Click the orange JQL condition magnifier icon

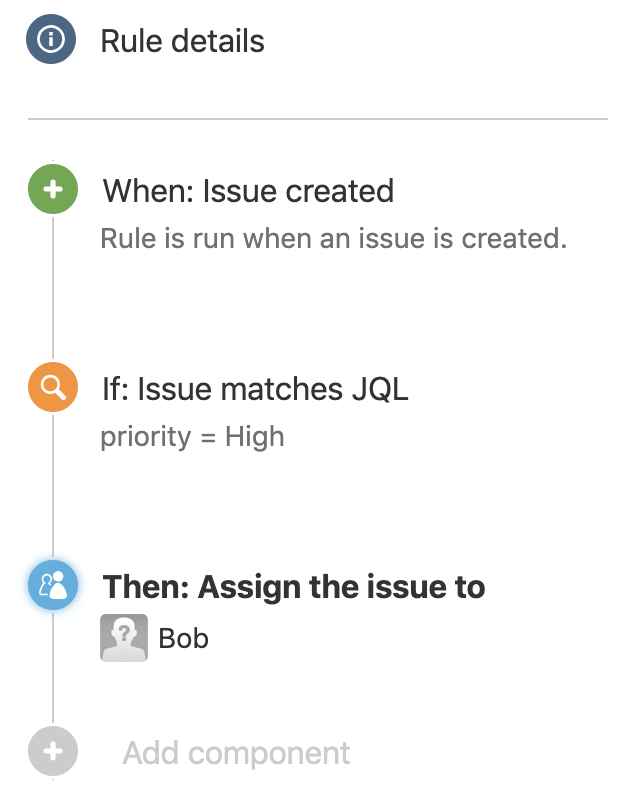(x=53, y=388)
